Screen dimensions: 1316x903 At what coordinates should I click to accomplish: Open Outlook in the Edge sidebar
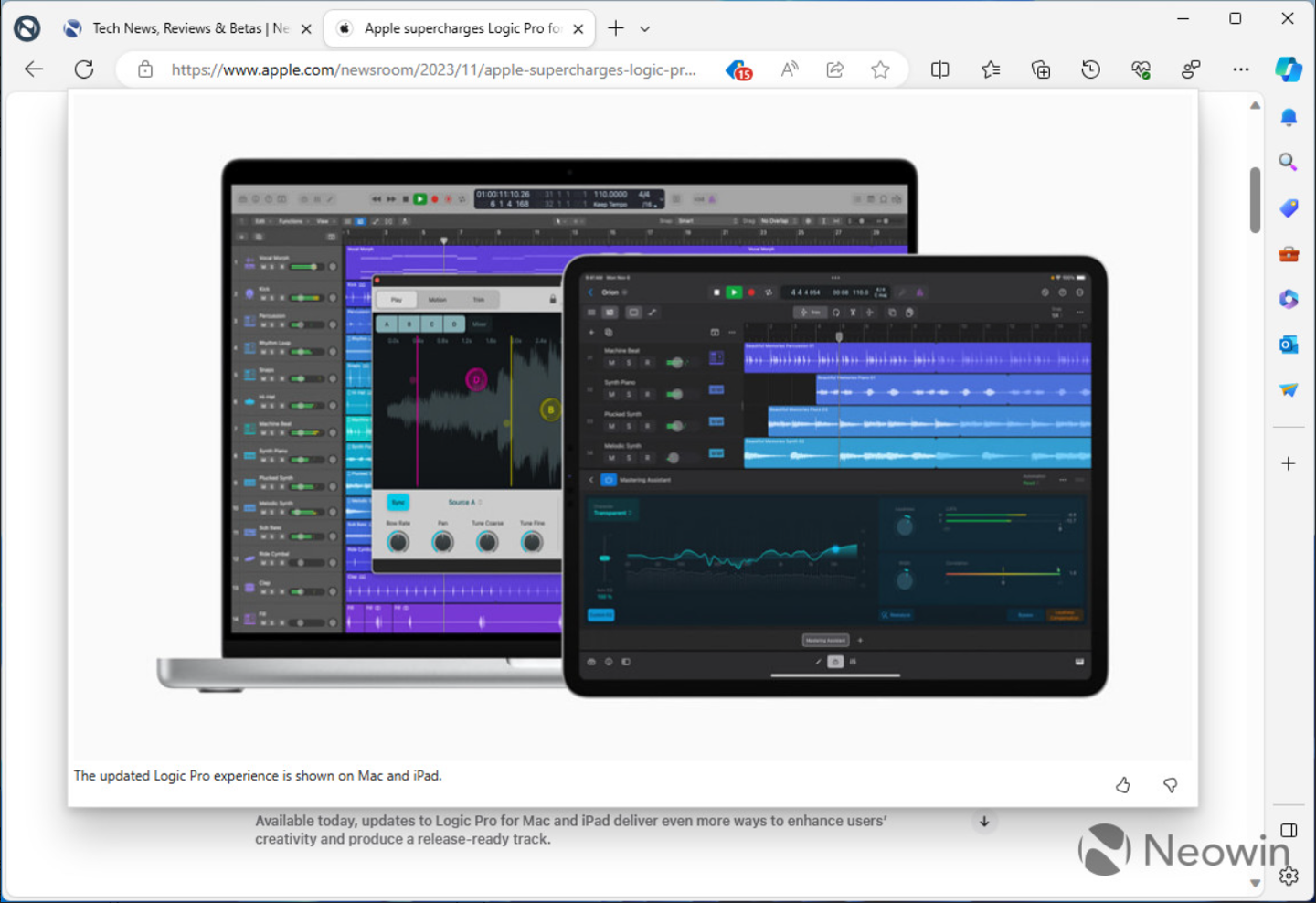pyautogui.click(x=1289, y=345)
